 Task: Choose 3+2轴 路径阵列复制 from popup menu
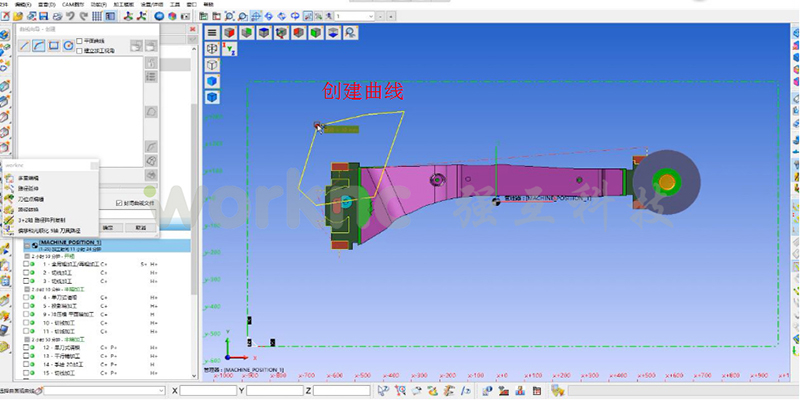point(40,219)
